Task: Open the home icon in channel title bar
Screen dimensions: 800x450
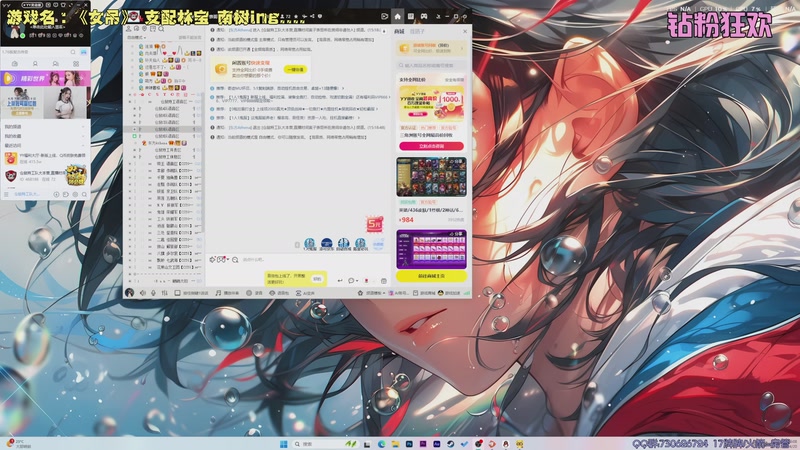Action: [397, 16]
